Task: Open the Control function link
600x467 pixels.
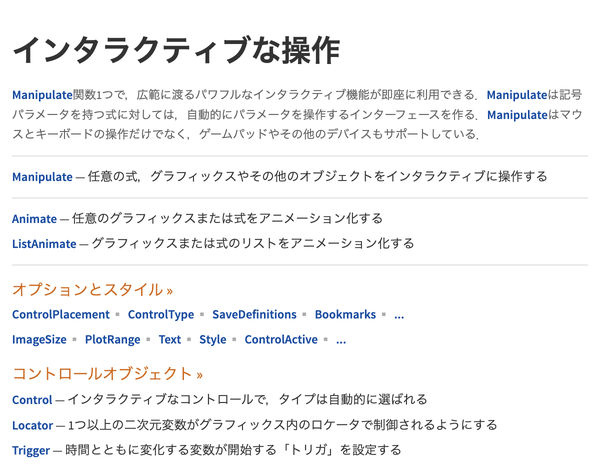Action: click(x=32, y=400)
